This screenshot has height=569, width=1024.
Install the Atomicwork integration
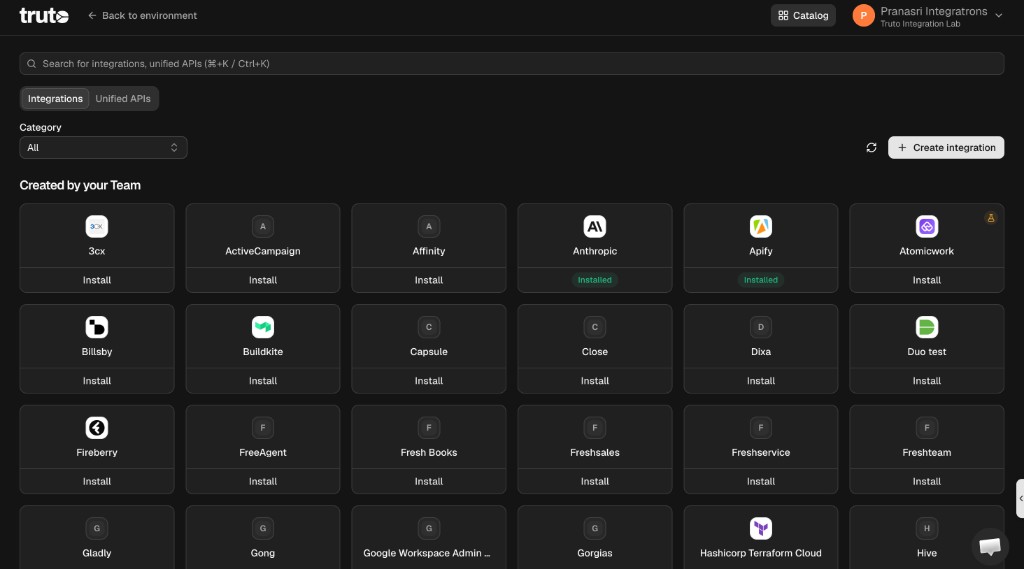click(926, 280)
